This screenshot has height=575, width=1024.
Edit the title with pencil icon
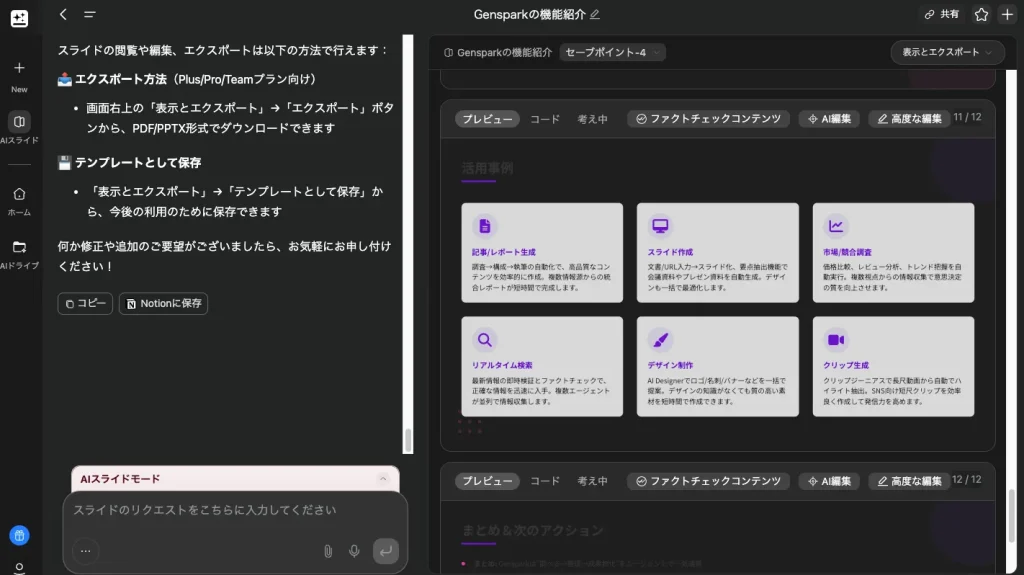[594, 14]
